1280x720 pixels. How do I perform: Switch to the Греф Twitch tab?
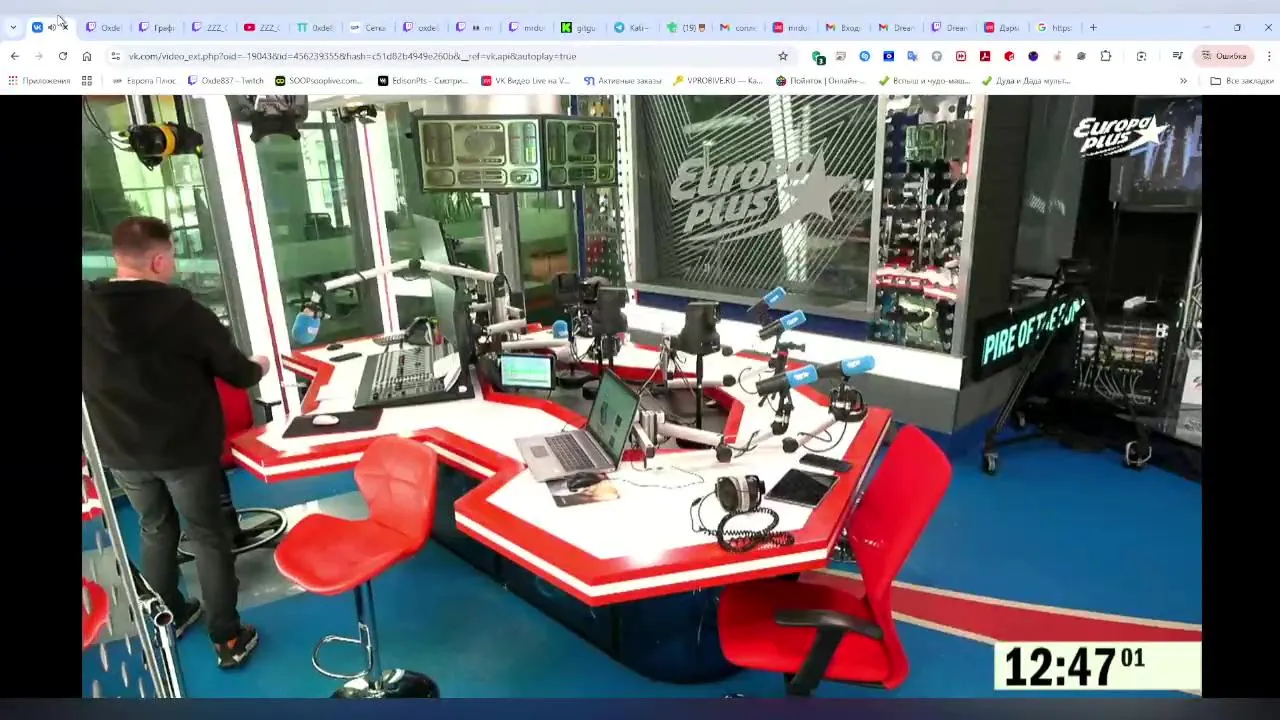(157, 28)
